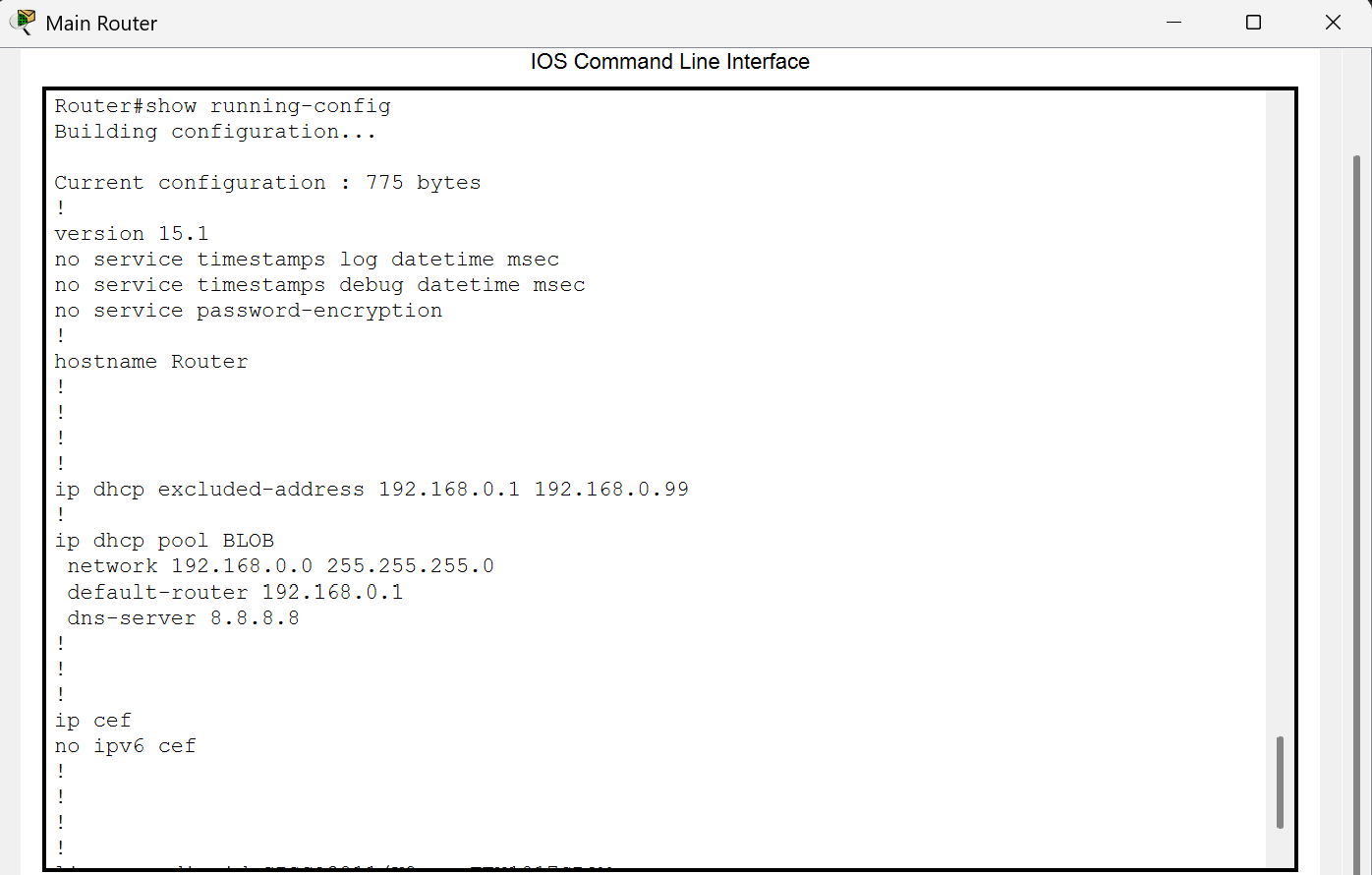The image size is (1372, 875).
Task: Click the outer window scrollbar on right edge
Action: click(1357, 492)
